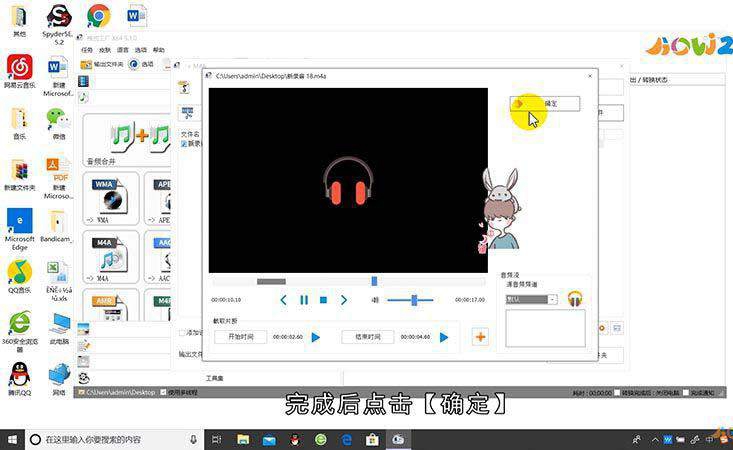Open WeChat 微信 desktop shortcut
Image resolution: width=733 pixels, height=450 pixels.
[59, 124]
